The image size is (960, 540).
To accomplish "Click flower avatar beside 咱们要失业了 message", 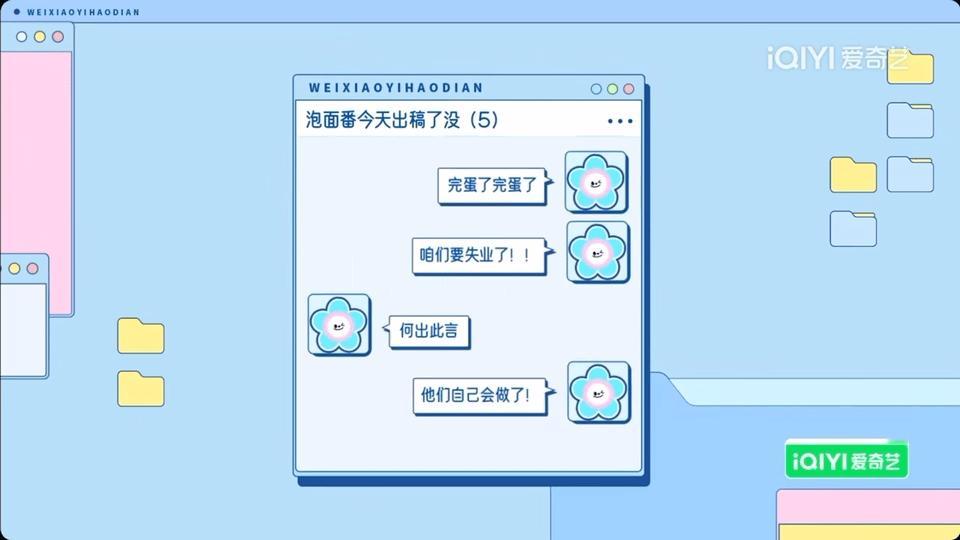I will click(598, 252).
